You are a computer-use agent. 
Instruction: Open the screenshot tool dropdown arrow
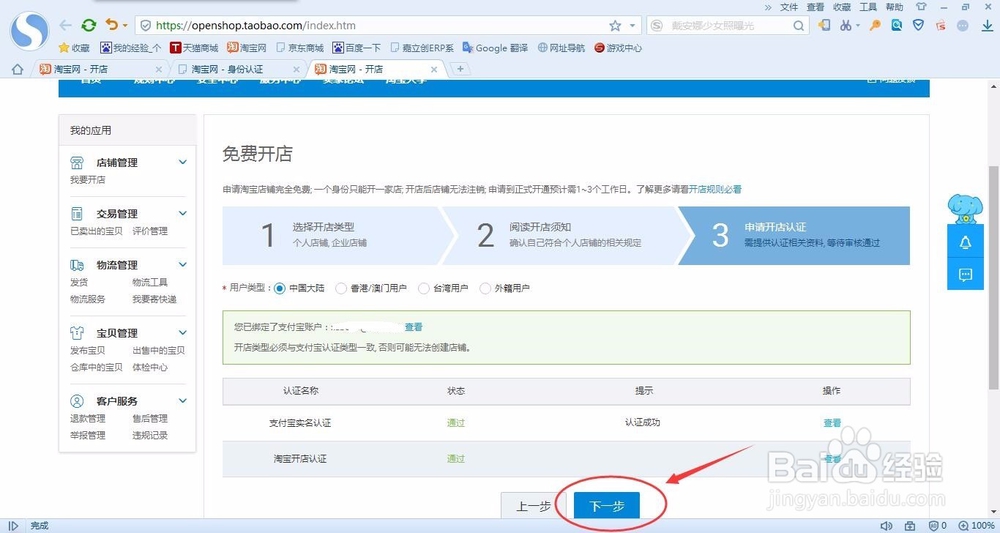click(858, 26)
